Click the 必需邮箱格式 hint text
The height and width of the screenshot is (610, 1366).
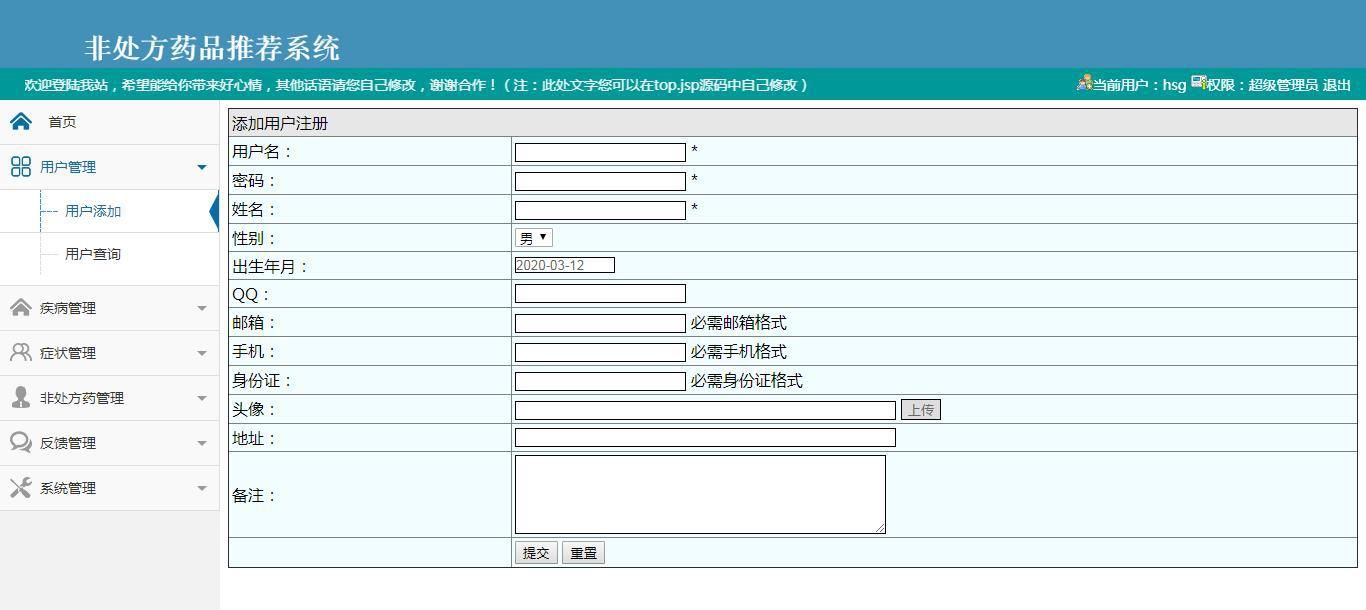pyautogui.click(x=738, y=323)
